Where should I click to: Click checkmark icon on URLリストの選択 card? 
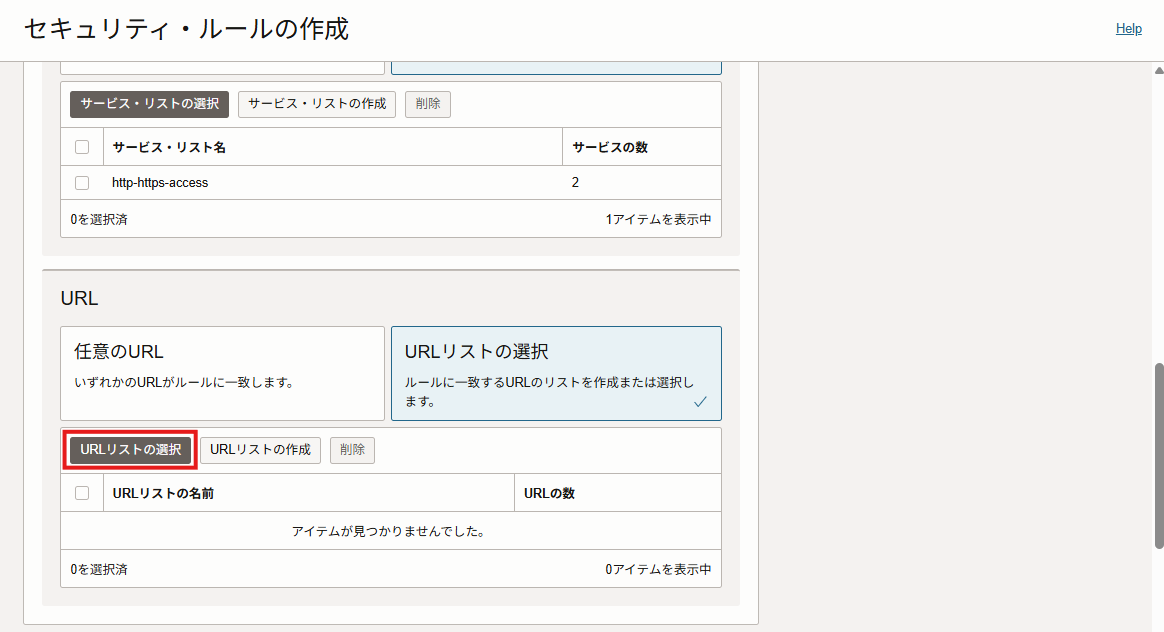pos(700,402)
